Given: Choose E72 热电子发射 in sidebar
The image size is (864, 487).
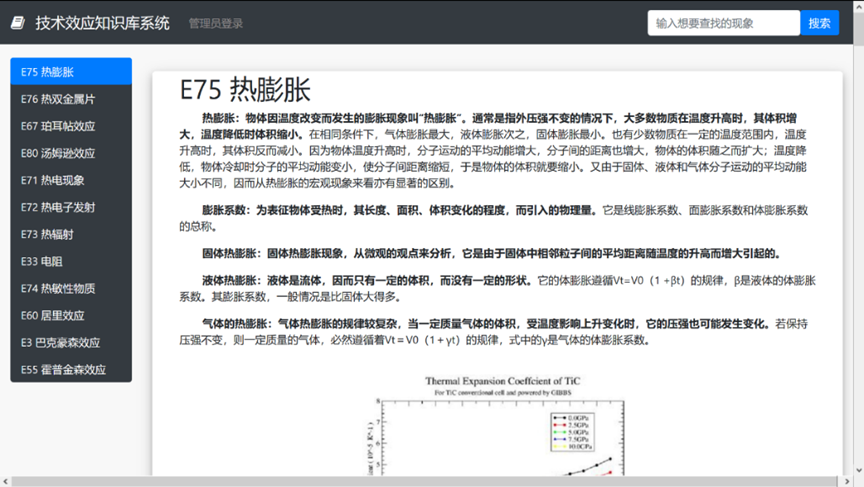Looking at the screenshot, I should click(71, 207).
